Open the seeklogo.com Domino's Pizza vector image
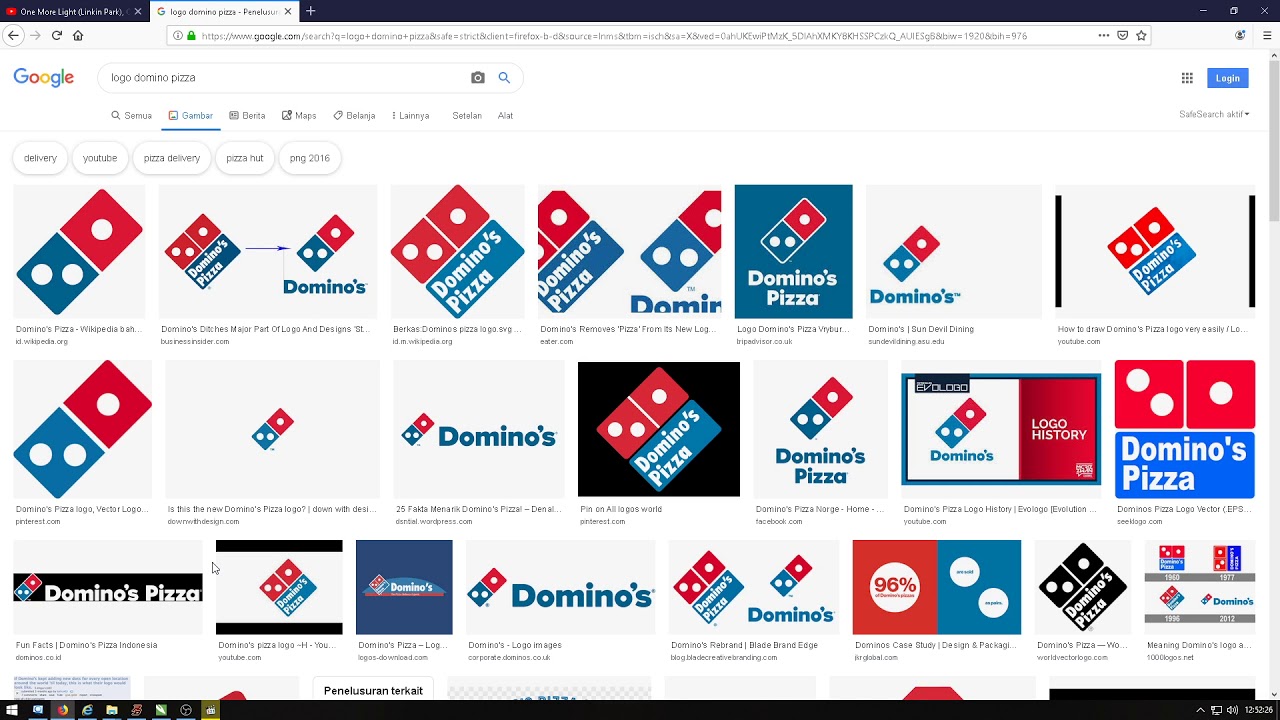 pos(1185,429)
